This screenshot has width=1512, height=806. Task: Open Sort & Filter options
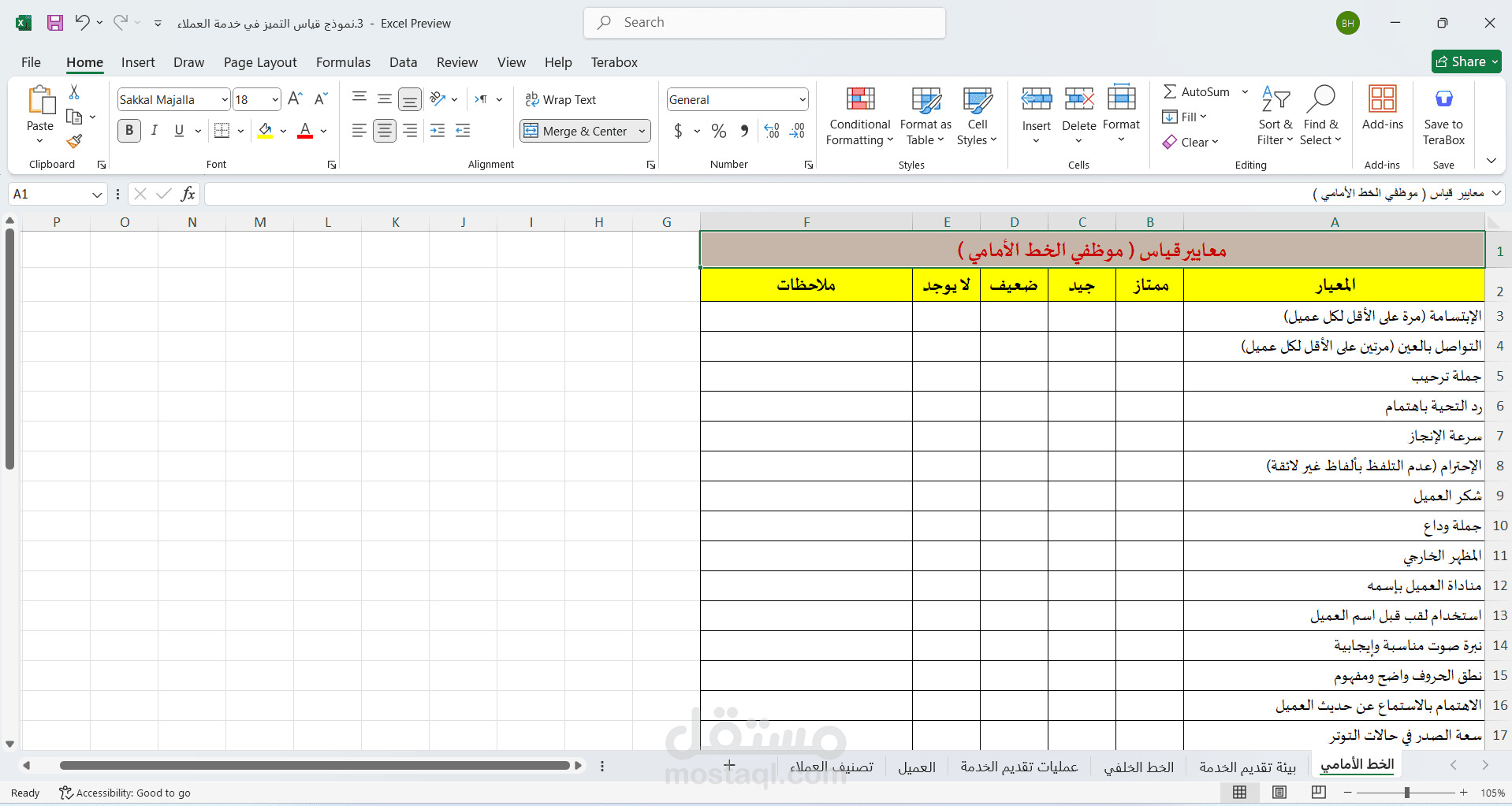(x=1275, y=115)
